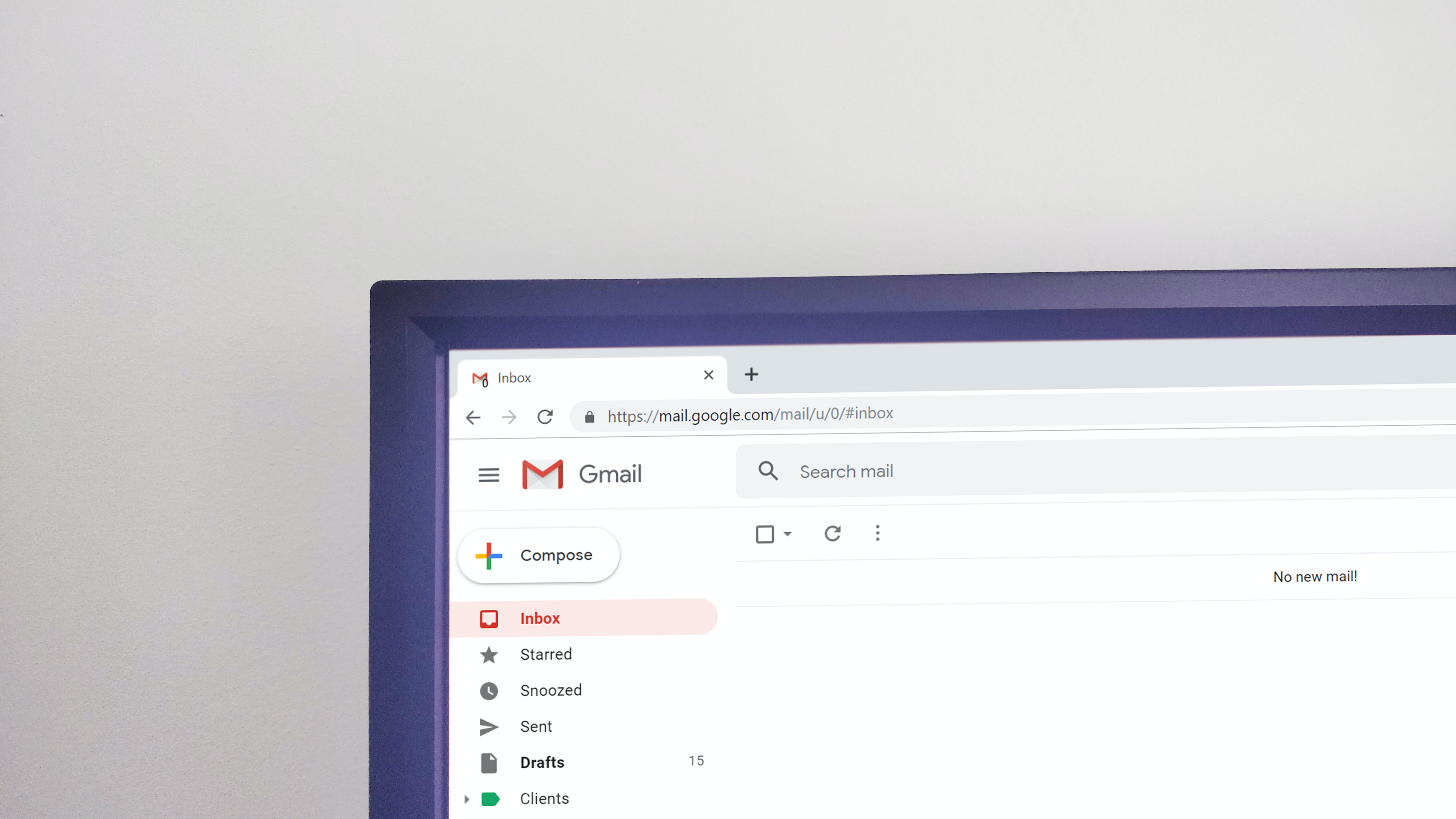Click the search magnifier icon
Viewport: 1456px width, 819px height.
769,471
